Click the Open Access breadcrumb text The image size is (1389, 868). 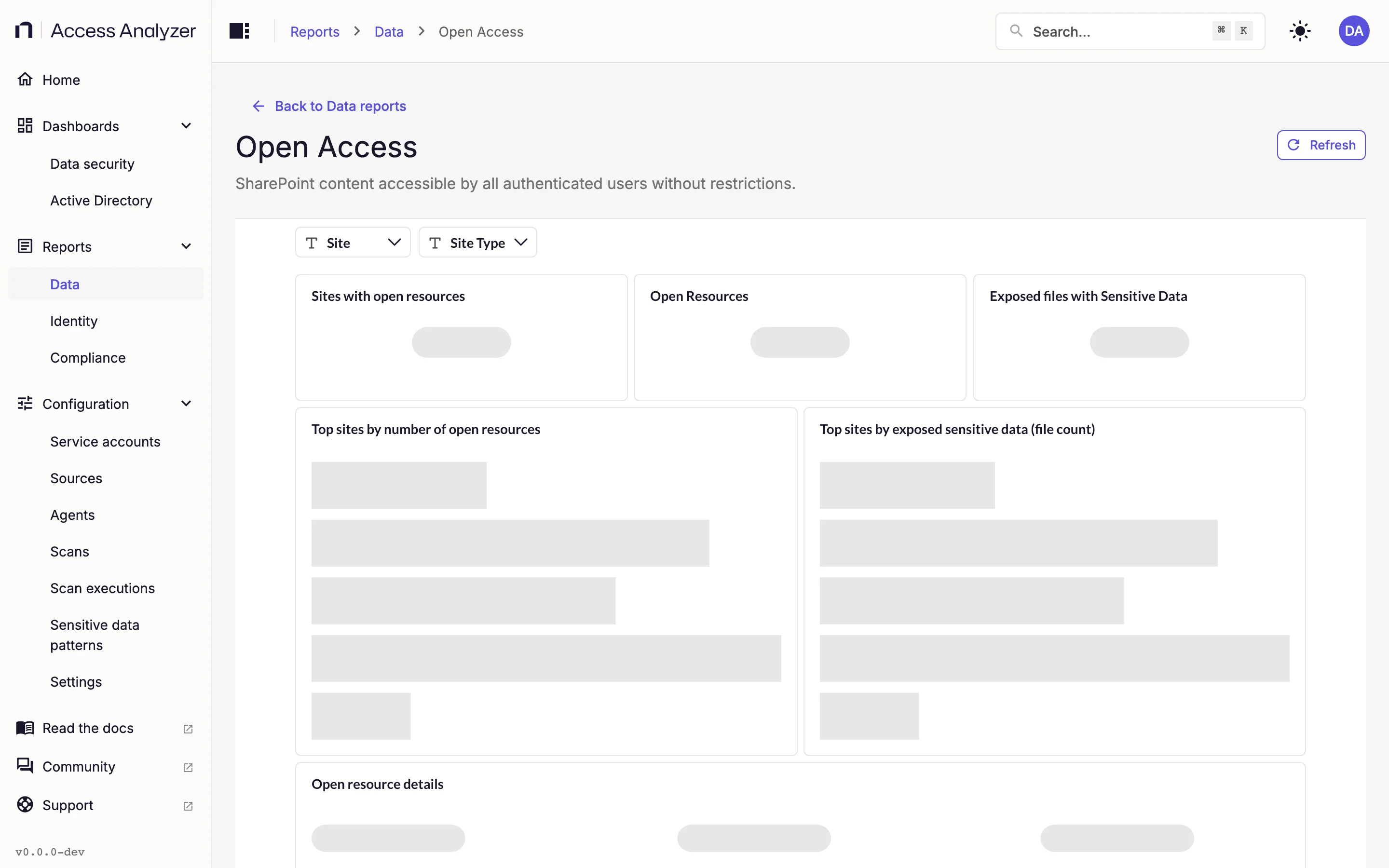tap(481, 31)
